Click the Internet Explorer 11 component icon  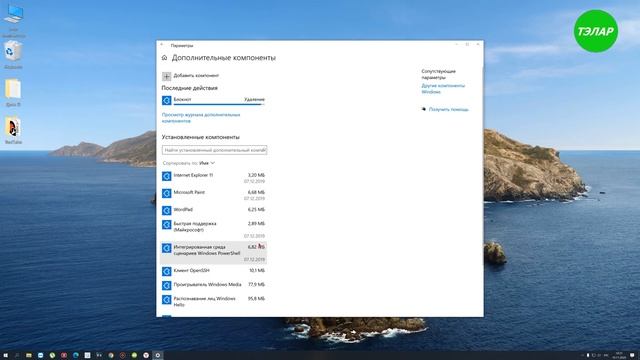point(167,176)
